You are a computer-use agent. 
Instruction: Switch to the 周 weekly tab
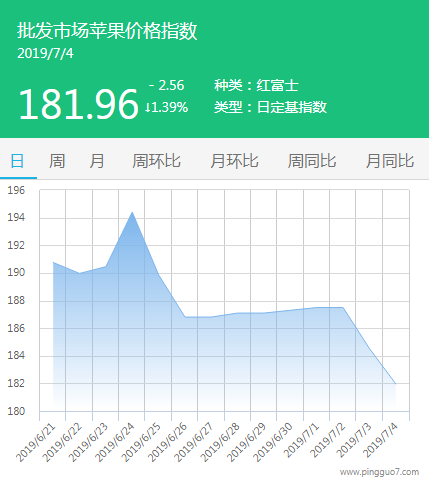pyautogui.click(x=57, y=161)
